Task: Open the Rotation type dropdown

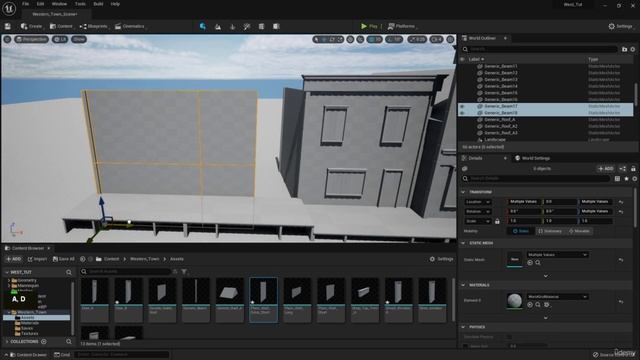Action: [478, 211]
